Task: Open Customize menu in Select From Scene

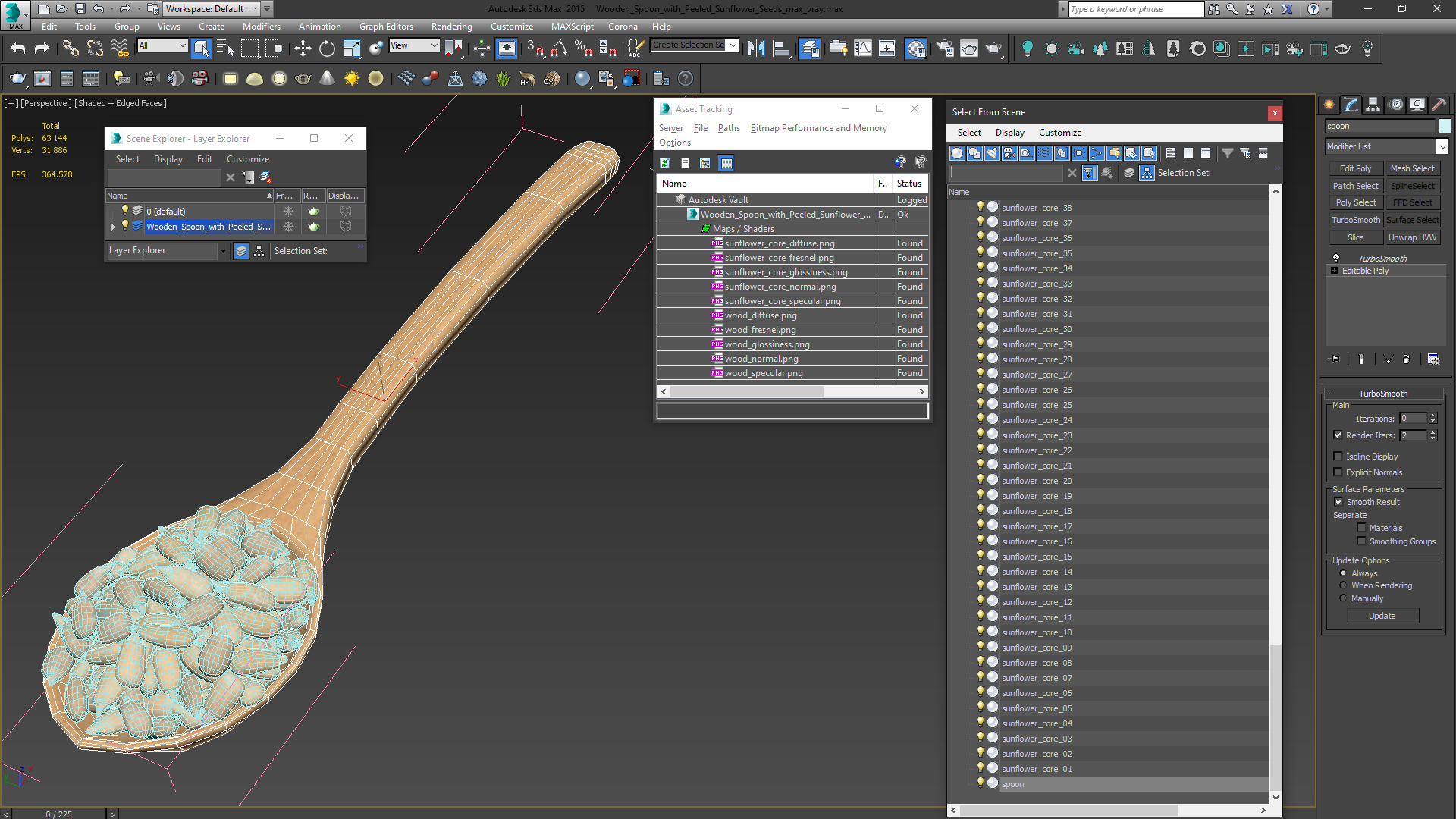Action: (1059, 133)
